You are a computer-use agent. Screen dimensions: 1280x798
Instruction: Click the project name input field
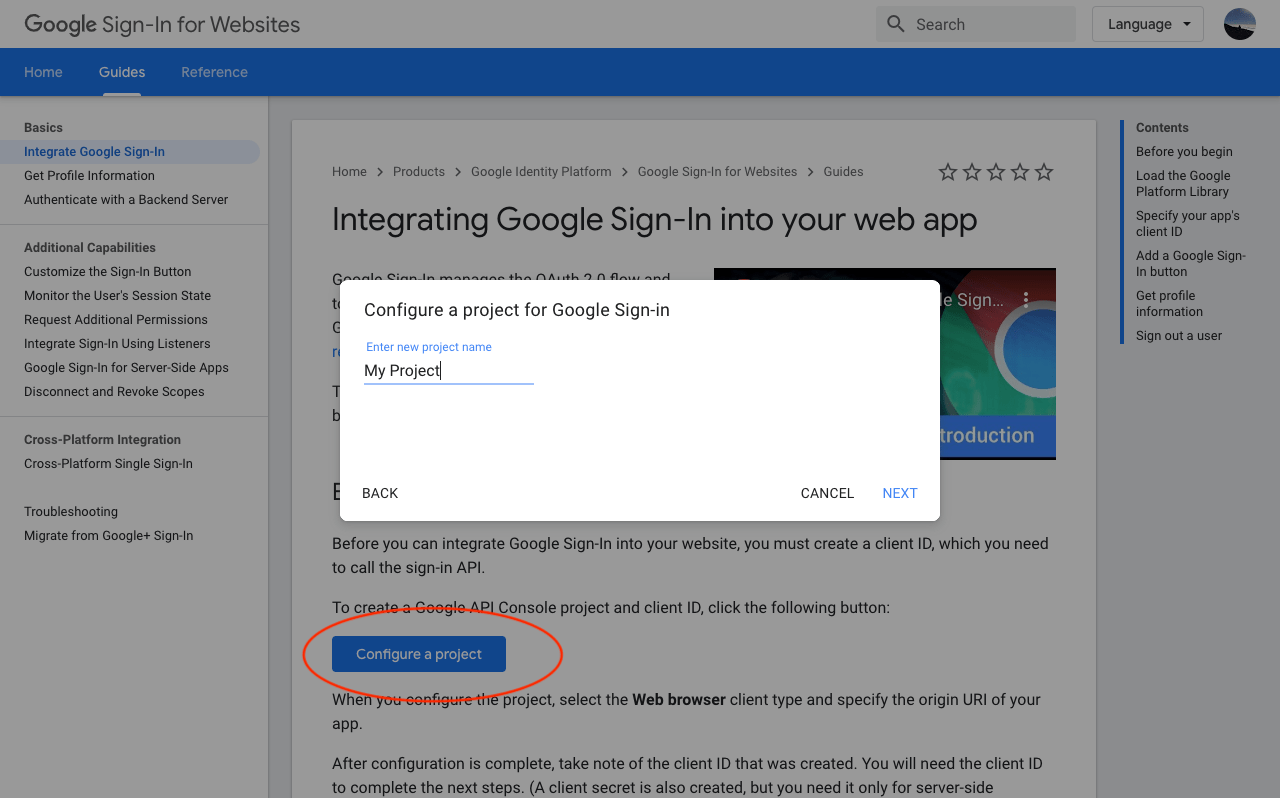449,370
